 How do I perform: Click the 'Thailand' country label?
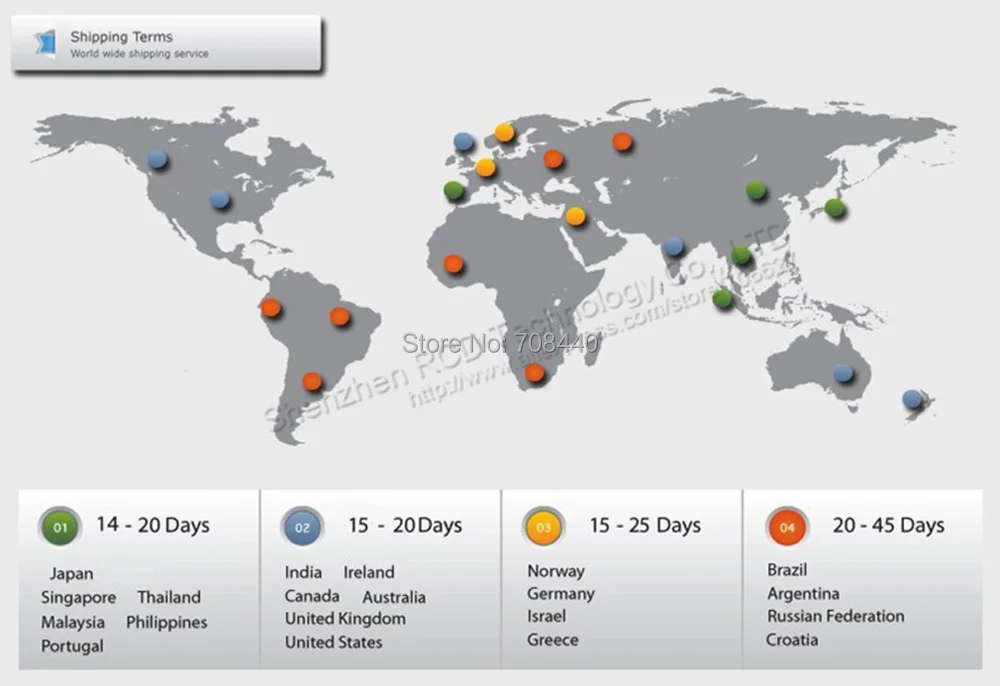point(169,597)
